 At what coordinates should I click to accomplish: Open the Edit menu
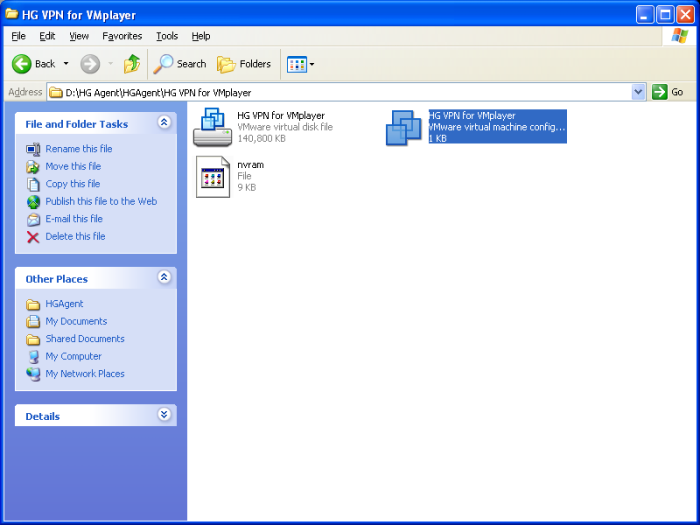47,36
